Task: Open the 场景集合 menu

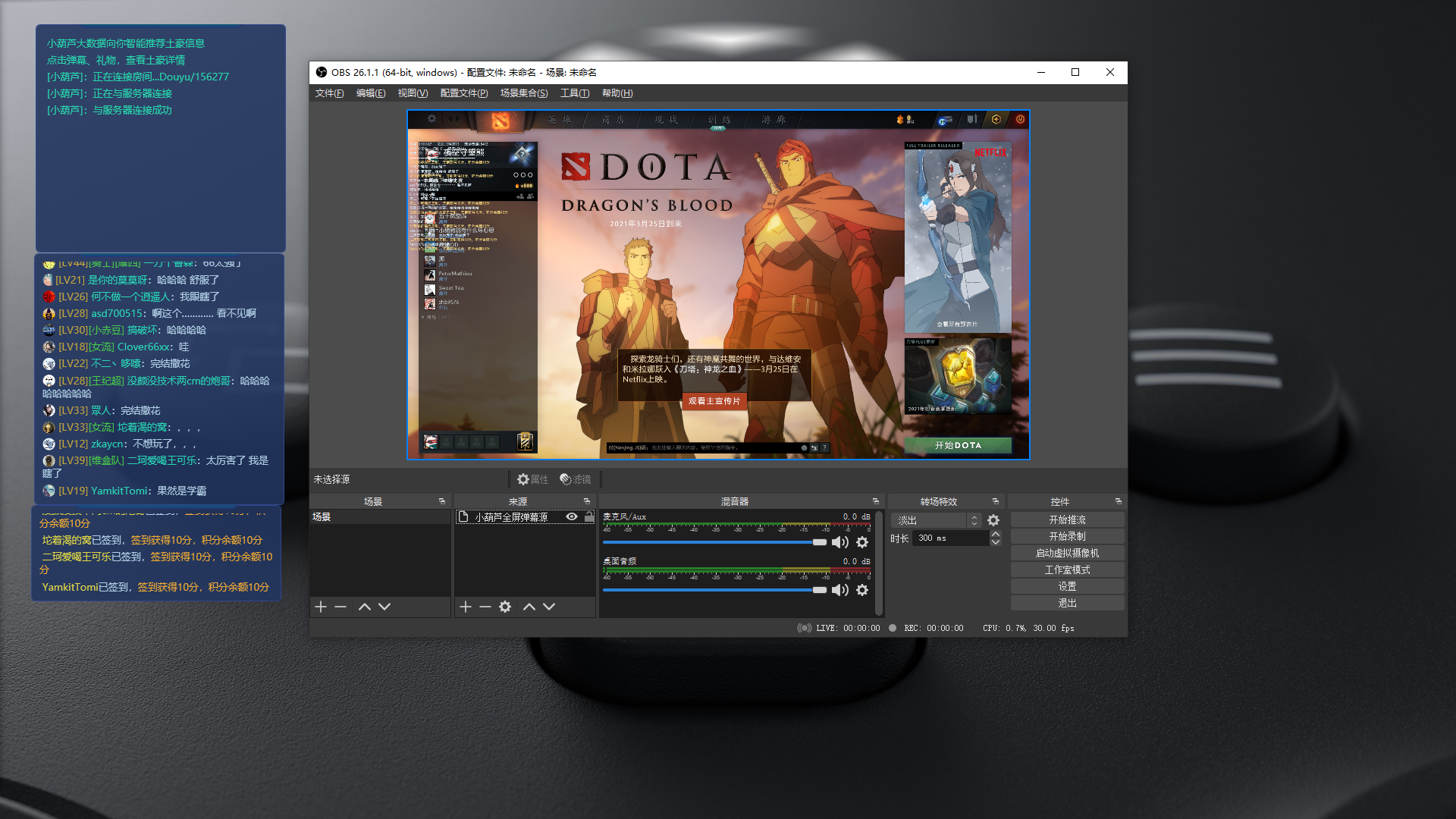Action: point(523,93)
